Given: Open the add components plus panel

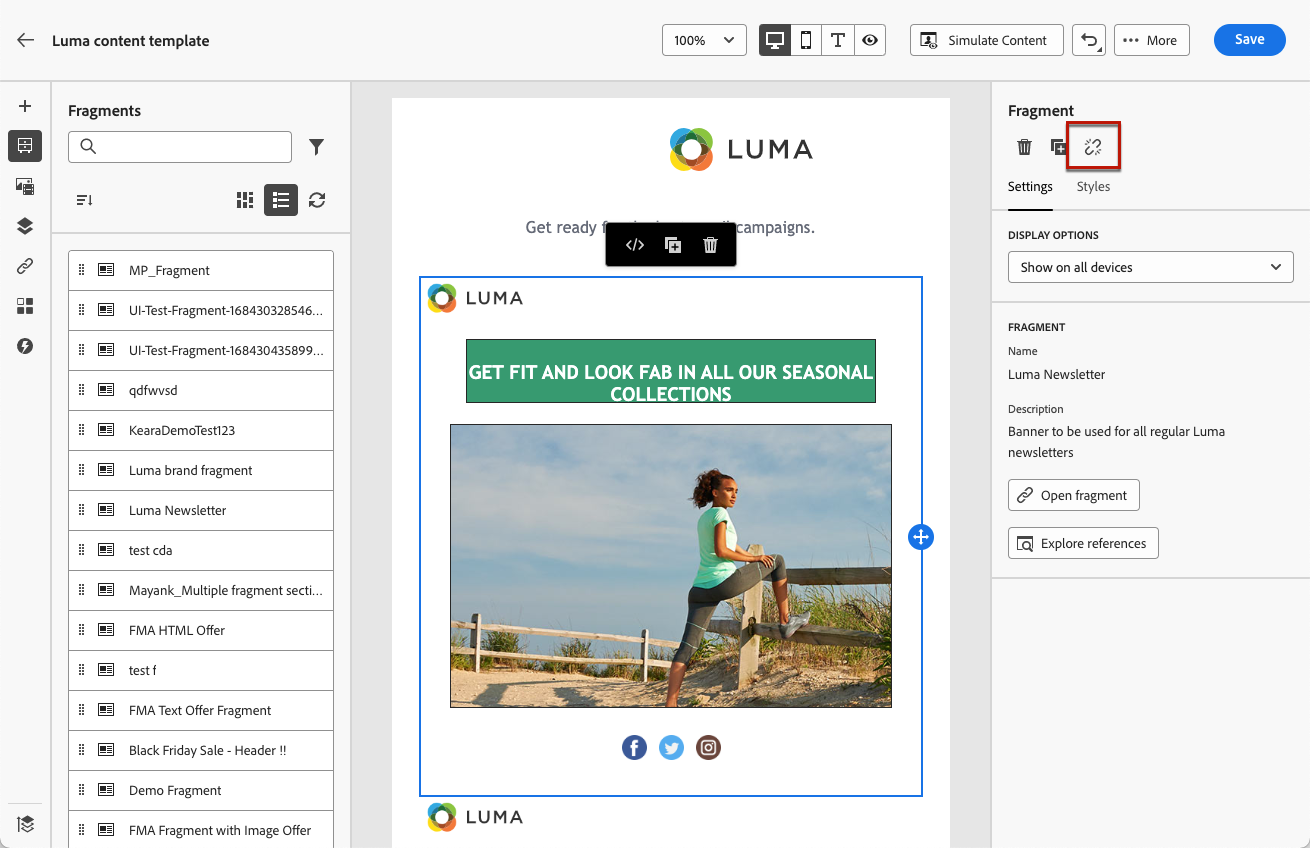Looking at the screenshot, I should coord(25,106).
